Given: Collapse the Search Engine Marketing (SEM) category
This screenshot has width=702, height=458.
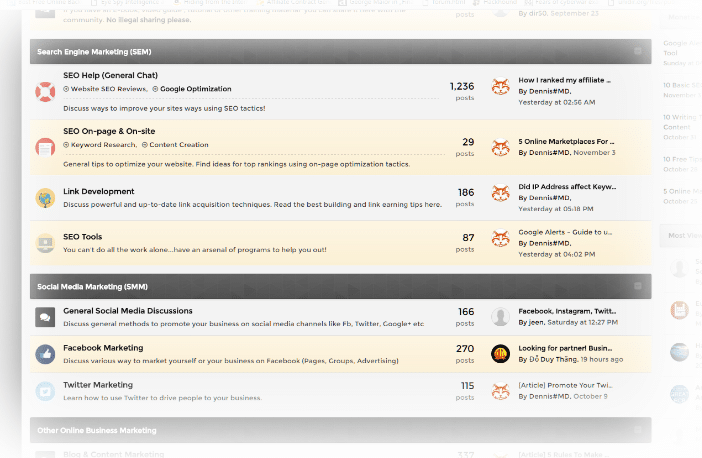Looking at the screenshot, I should pos(638,51).
